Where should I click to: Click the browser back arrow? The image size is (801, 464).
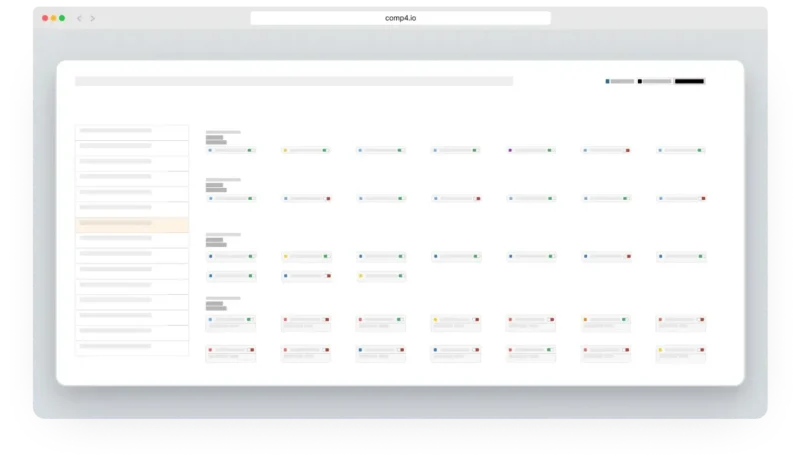(x=79, y=18)
